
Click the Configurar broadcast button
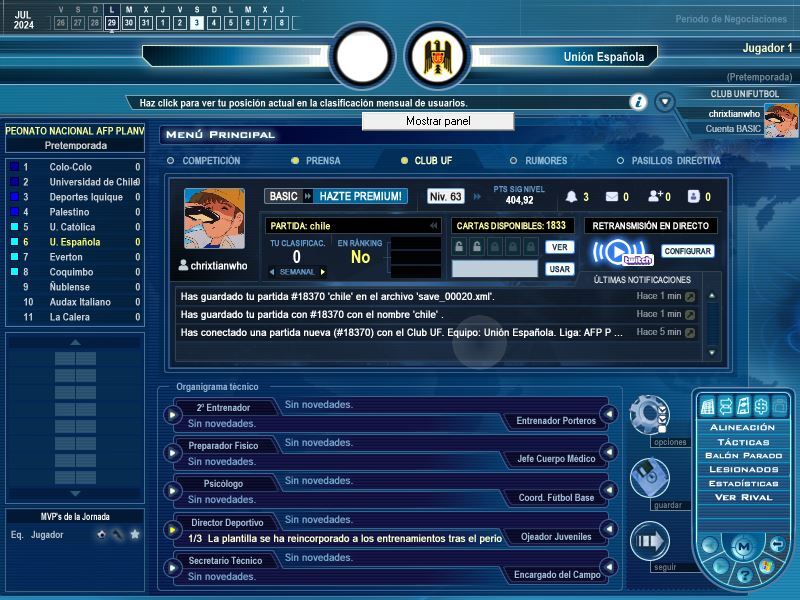coord(688,251)
